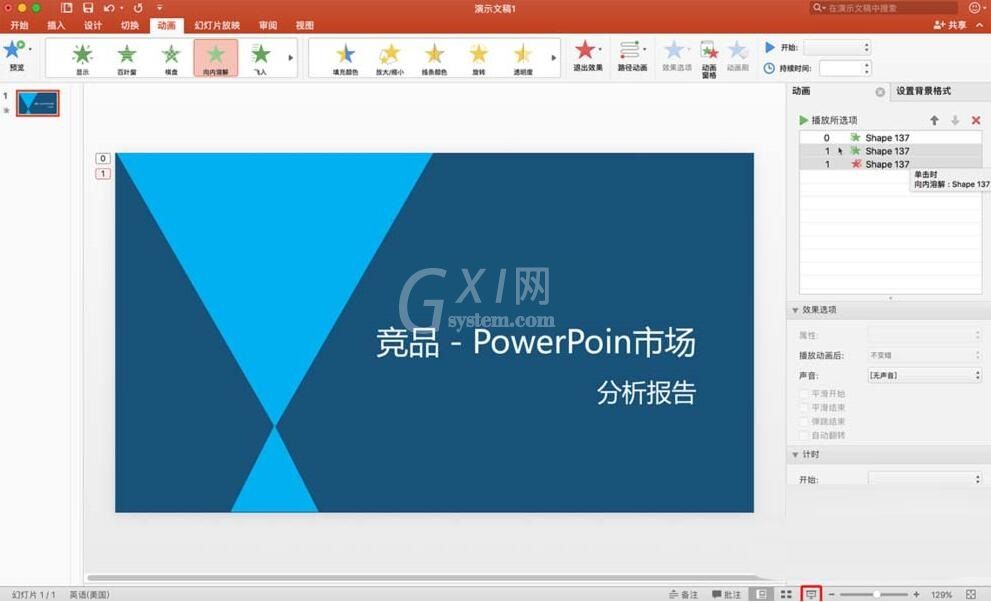Toggle 备注 notes in status bar
Viewport: 991px width, 602px height.
click(683, 594)
